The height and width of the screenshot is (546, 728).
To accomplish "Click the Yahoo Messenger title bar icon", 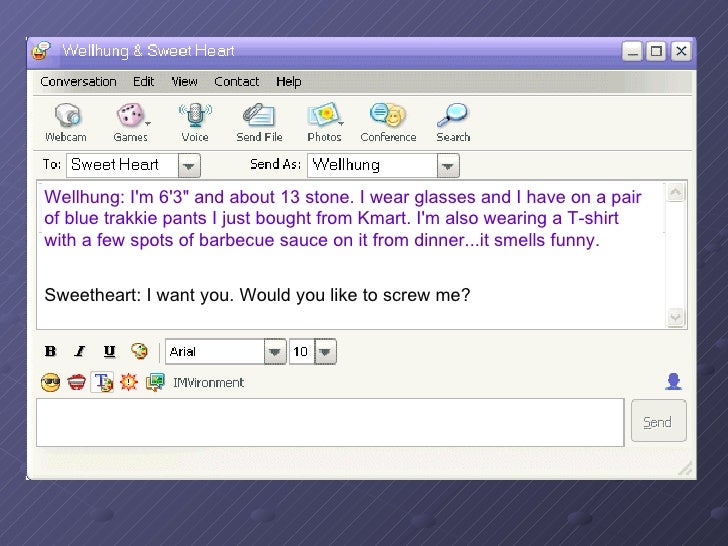I will pos(41,51).
